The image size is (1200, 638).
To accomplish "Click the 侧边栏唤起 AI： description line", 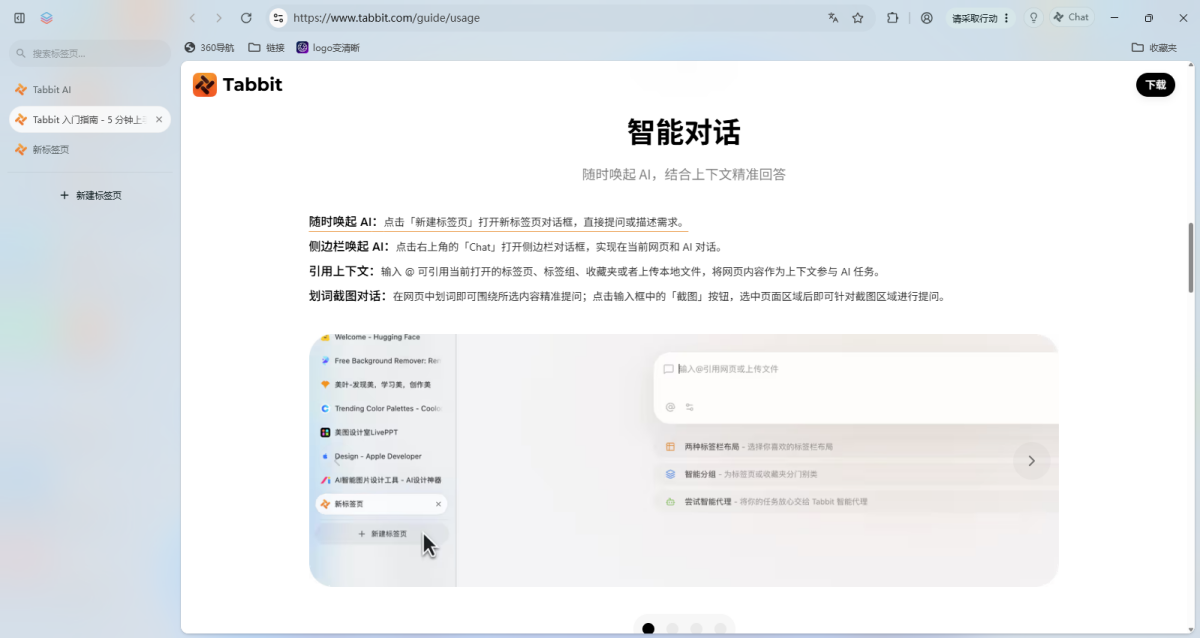I will pos(516,247).
